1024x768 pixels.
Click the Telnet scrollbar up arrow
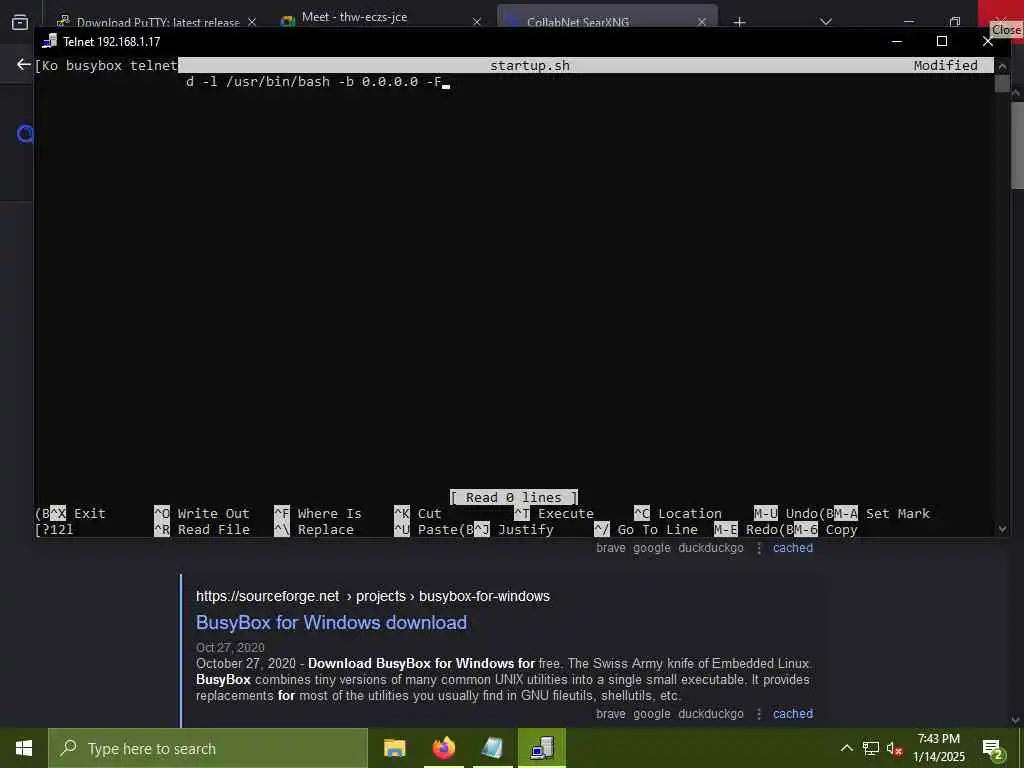pos(1002,66)
